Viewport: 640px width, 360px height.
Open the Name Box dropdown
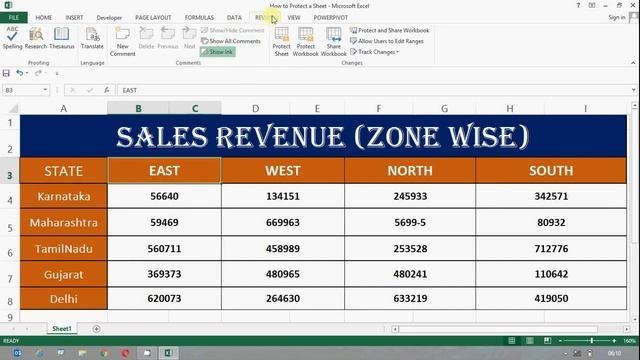(45, 90)
